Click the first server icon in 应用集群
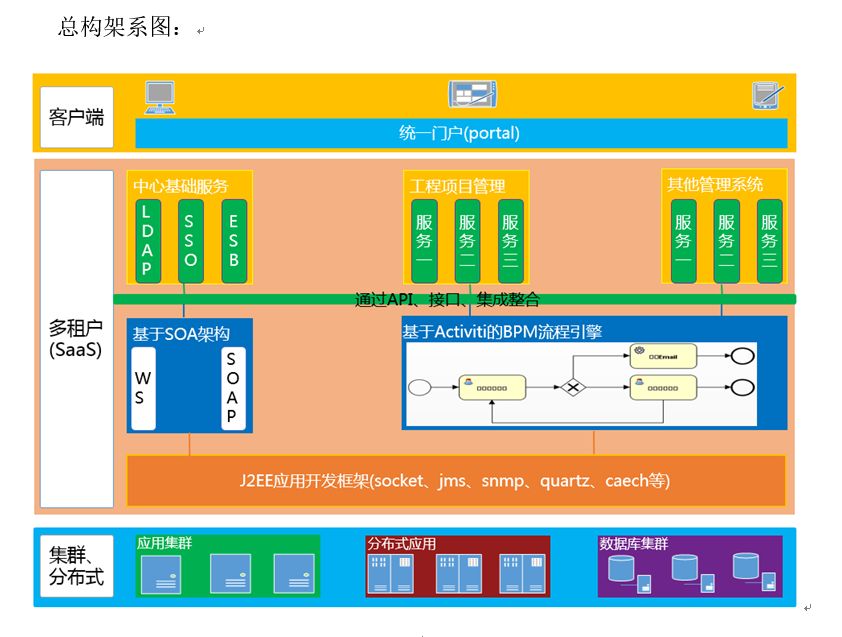 [x=161, y=574]
